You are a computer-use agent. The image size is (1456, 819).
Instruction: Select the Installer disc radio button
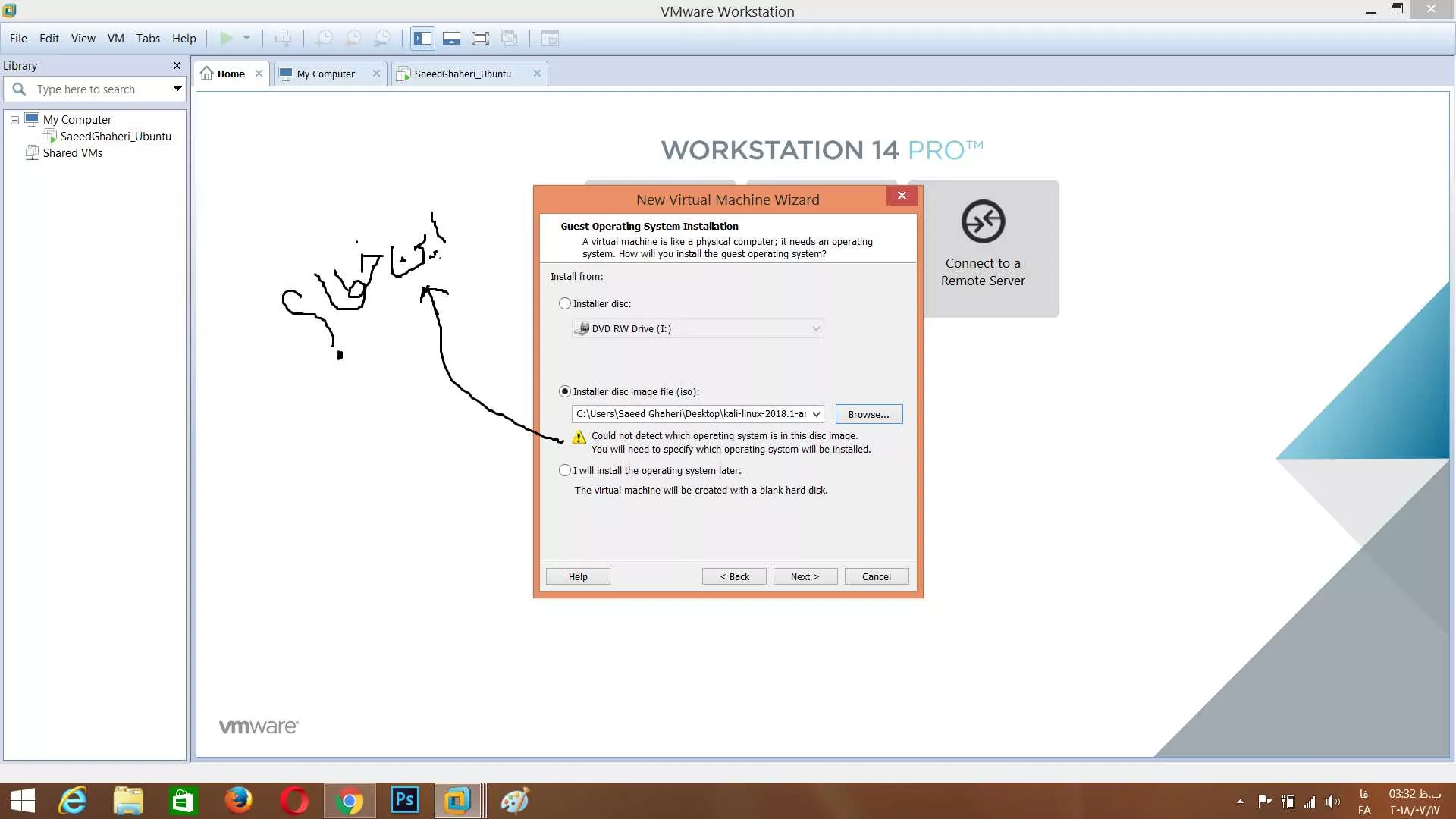click(x=565, y=303)
